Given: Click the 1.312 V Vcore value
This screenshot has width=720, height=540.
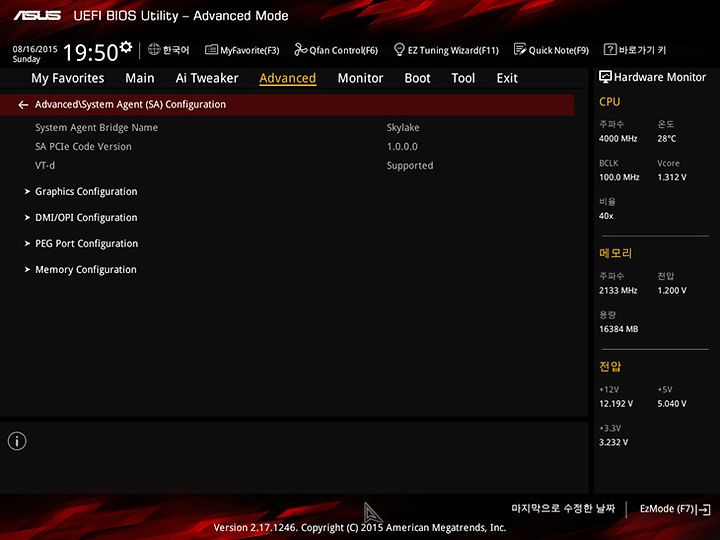Looking at the screenshot, I should 672,177.
